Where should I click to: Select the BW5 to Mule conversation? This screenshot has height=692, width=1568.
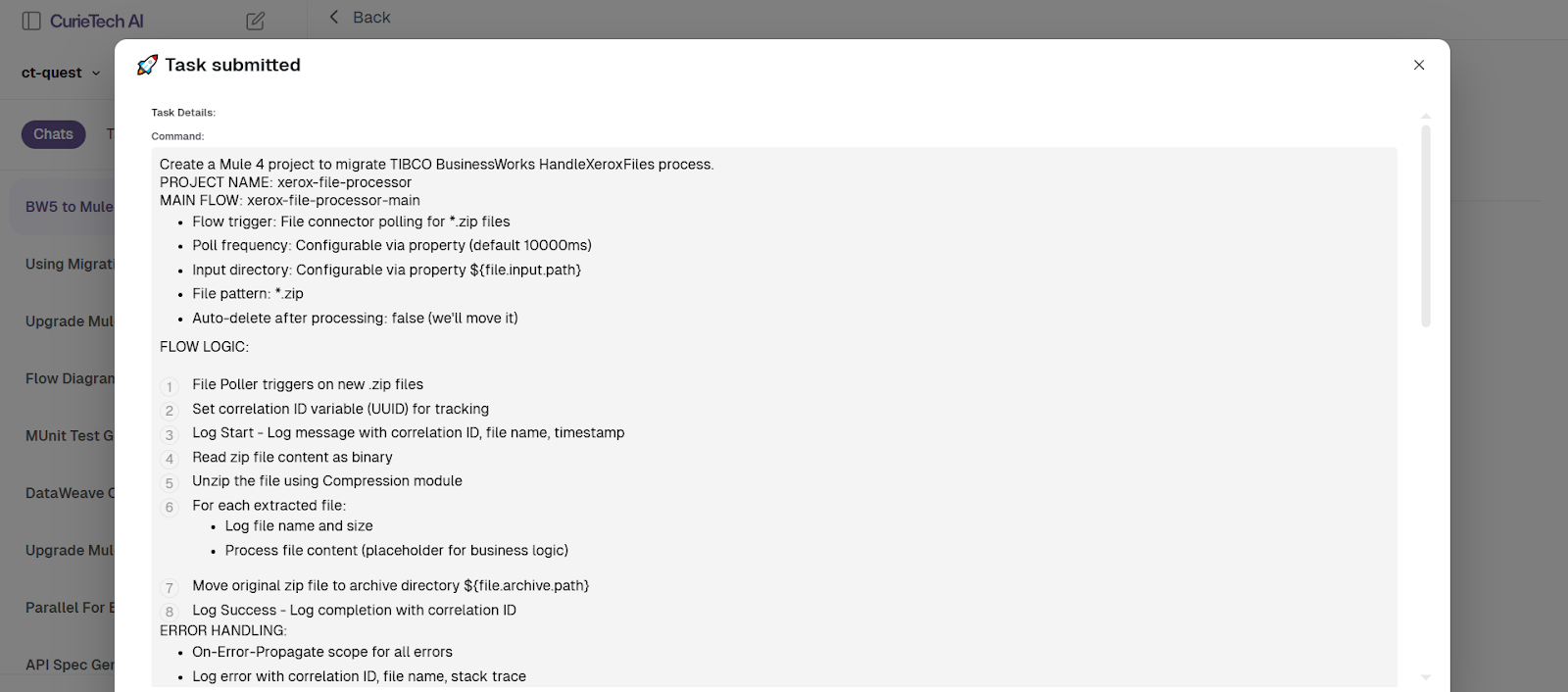coord(69,206)
